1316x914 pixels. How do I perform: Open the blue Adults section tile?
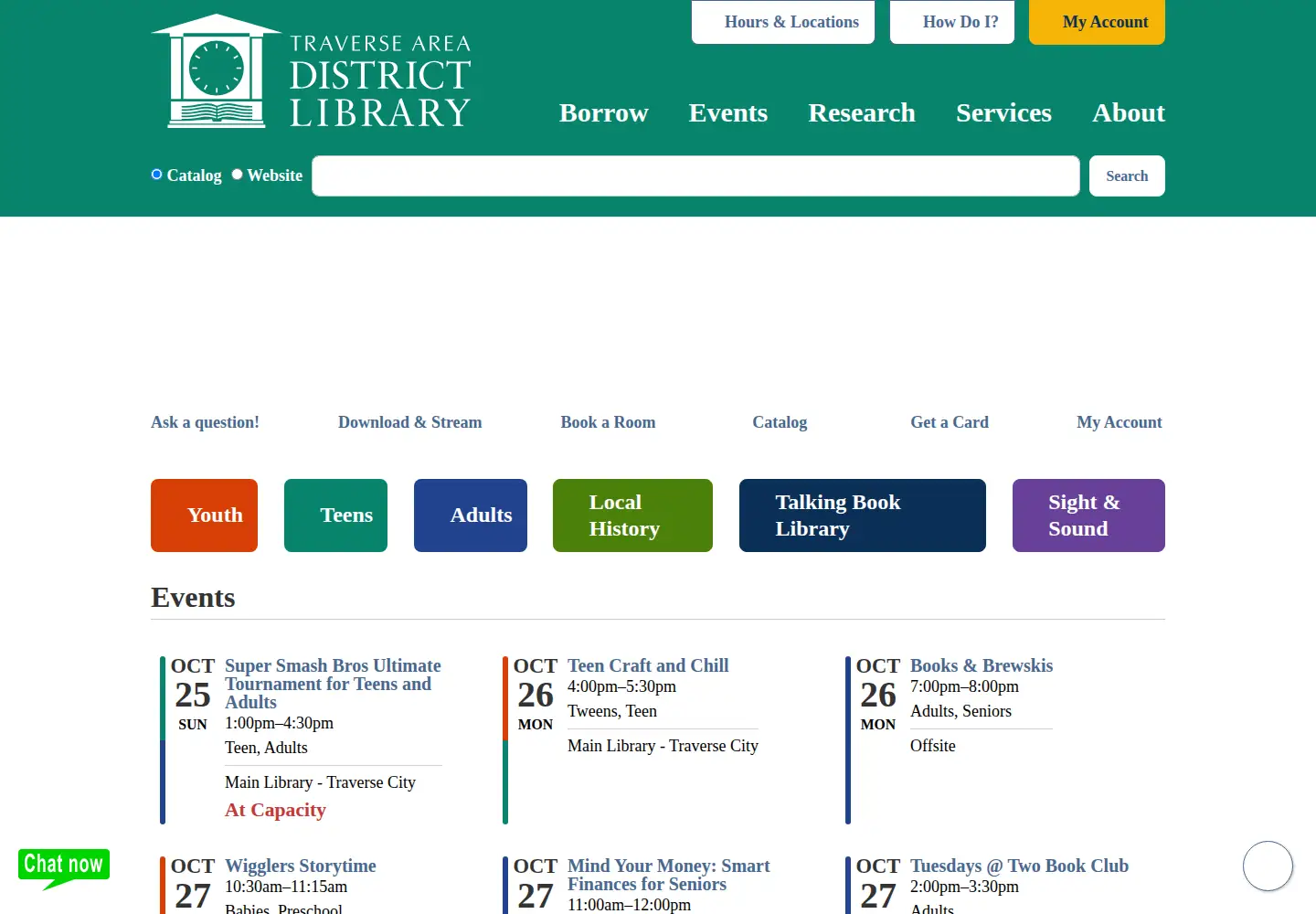pos(471,515)
